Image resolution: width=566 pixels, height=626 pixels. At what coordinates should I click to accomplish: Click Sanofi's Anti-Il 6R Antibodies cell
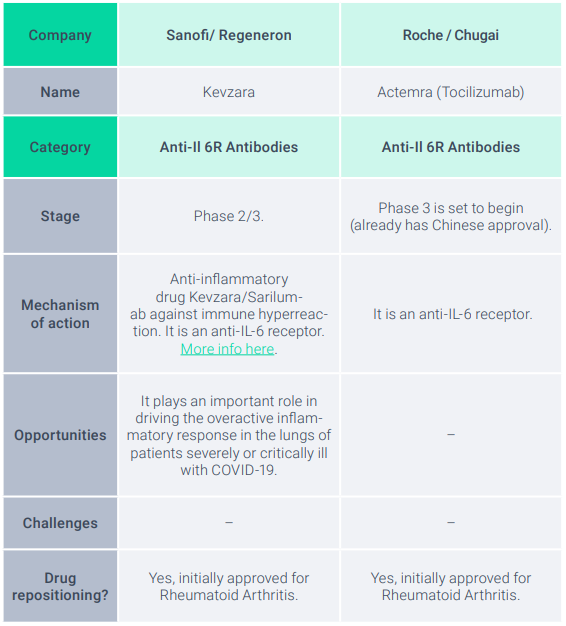[x=229, y=147]
